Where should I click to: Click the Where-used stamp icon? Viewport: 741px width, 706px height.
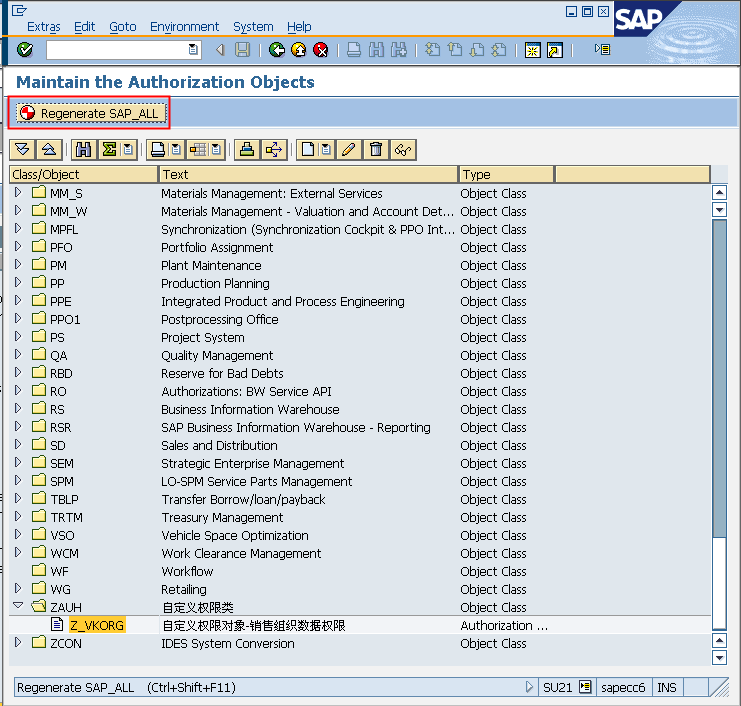(247, 150)
